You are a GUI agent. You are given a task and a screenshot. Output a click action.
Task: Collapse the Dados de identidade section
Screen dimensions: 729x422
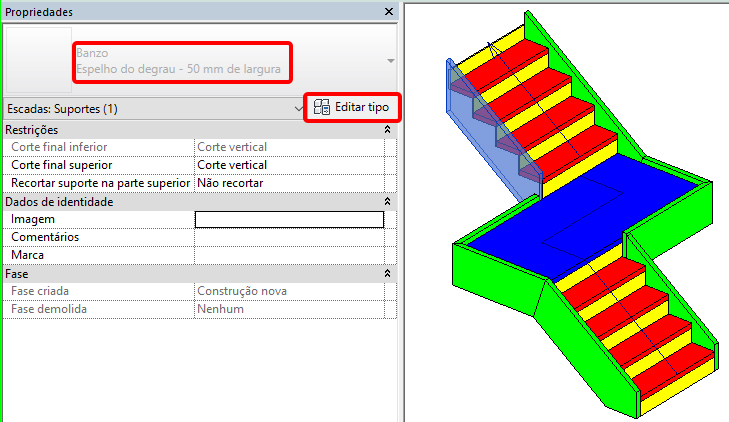pyautogui.click(x=387, y=202)
